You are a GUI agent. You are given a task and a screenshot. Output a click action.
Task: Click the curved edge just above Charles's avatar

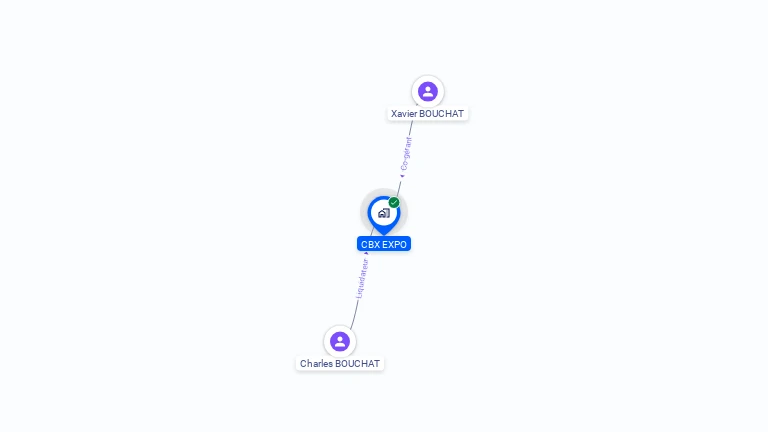354,317
